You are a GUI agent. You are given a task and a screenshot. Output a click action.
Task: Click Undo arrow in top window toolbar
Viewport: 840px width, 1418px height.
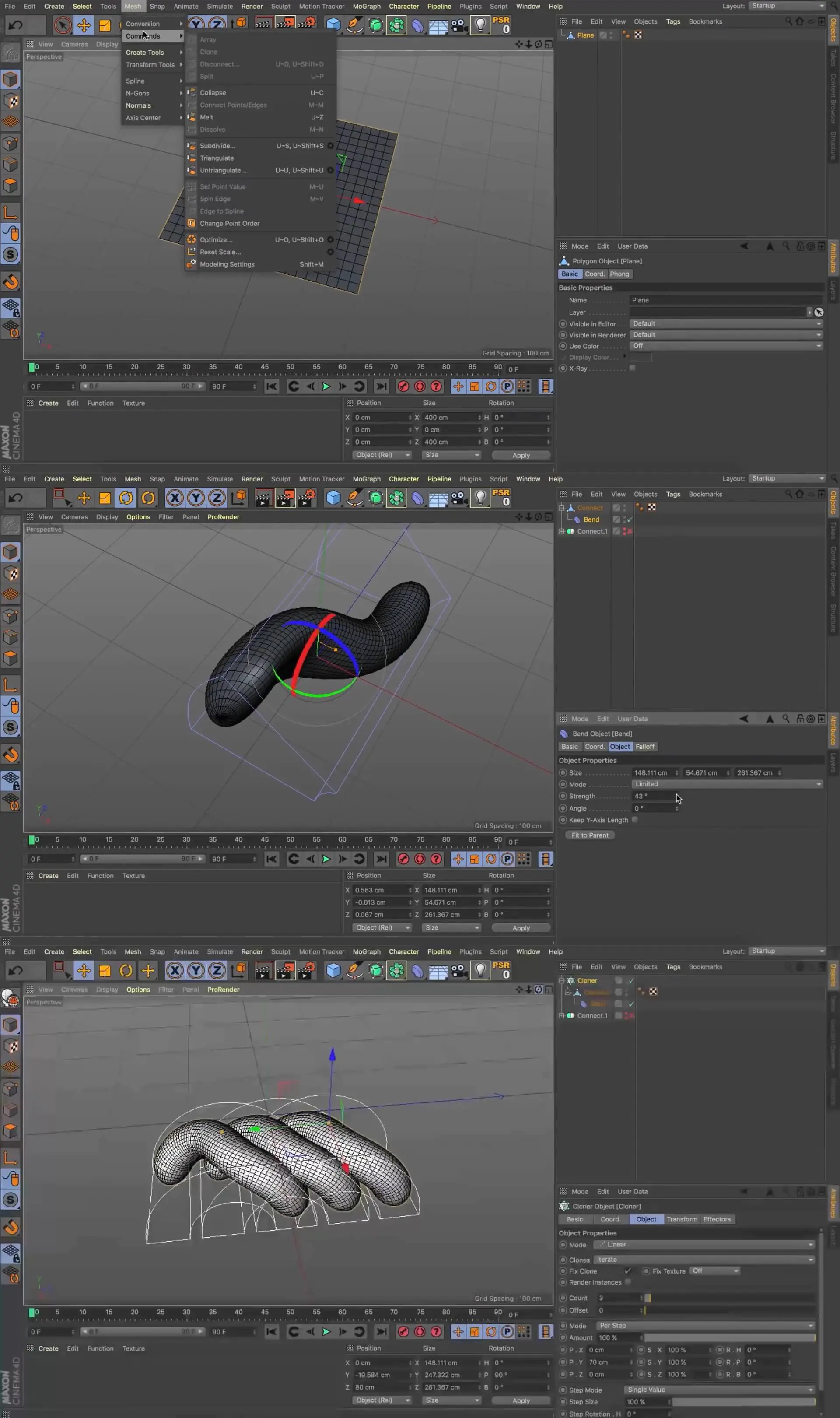pos(16,25)
